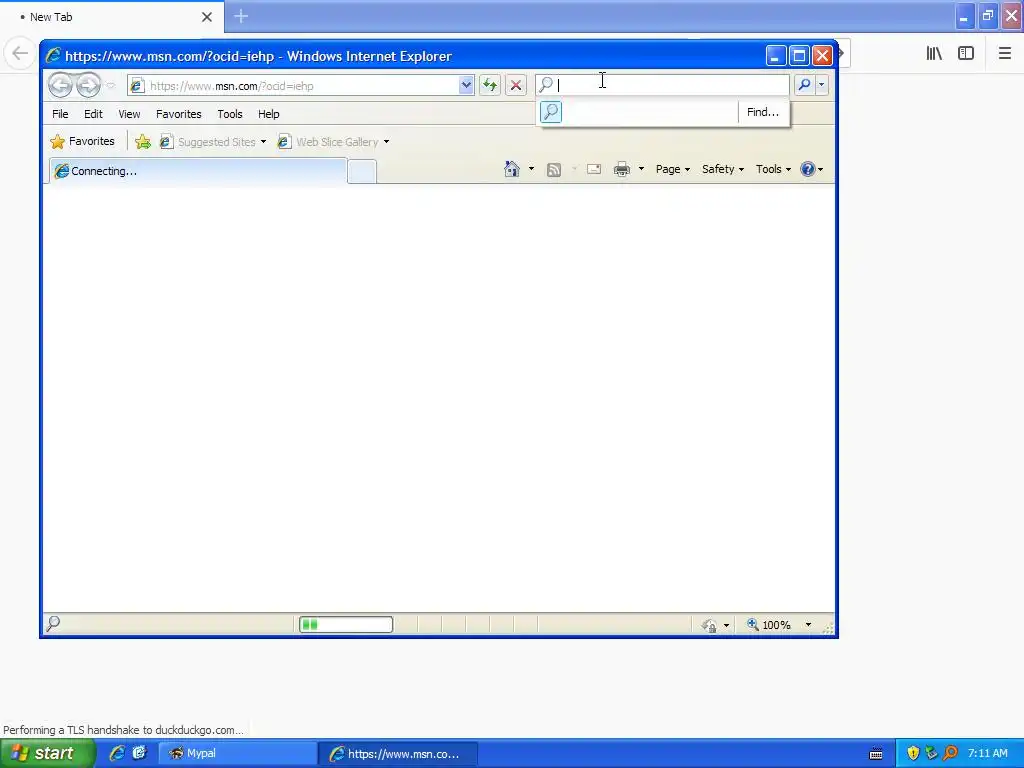Select the Connecting... tab

point(198,171)
